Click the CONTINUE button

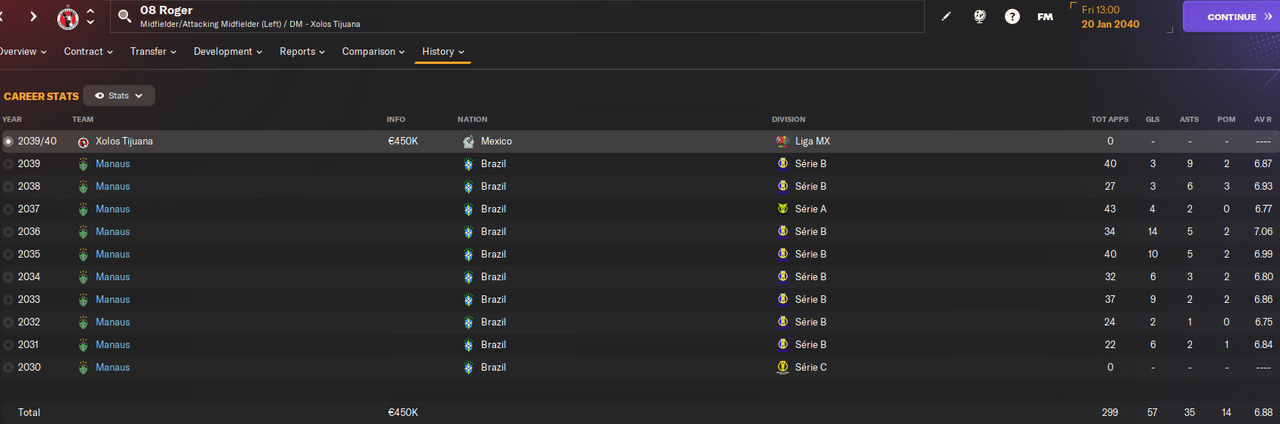coord(1231,17)
